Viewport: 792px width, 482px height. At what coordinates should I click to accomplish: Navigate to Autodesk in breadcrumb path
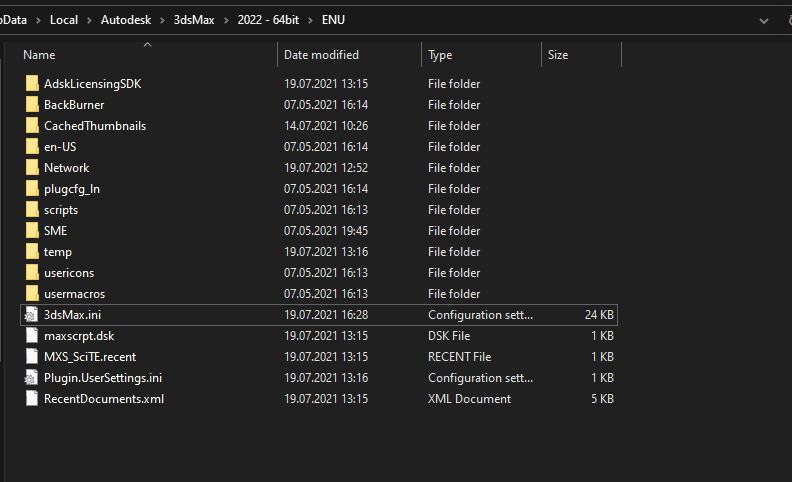(x=126, y=20)
